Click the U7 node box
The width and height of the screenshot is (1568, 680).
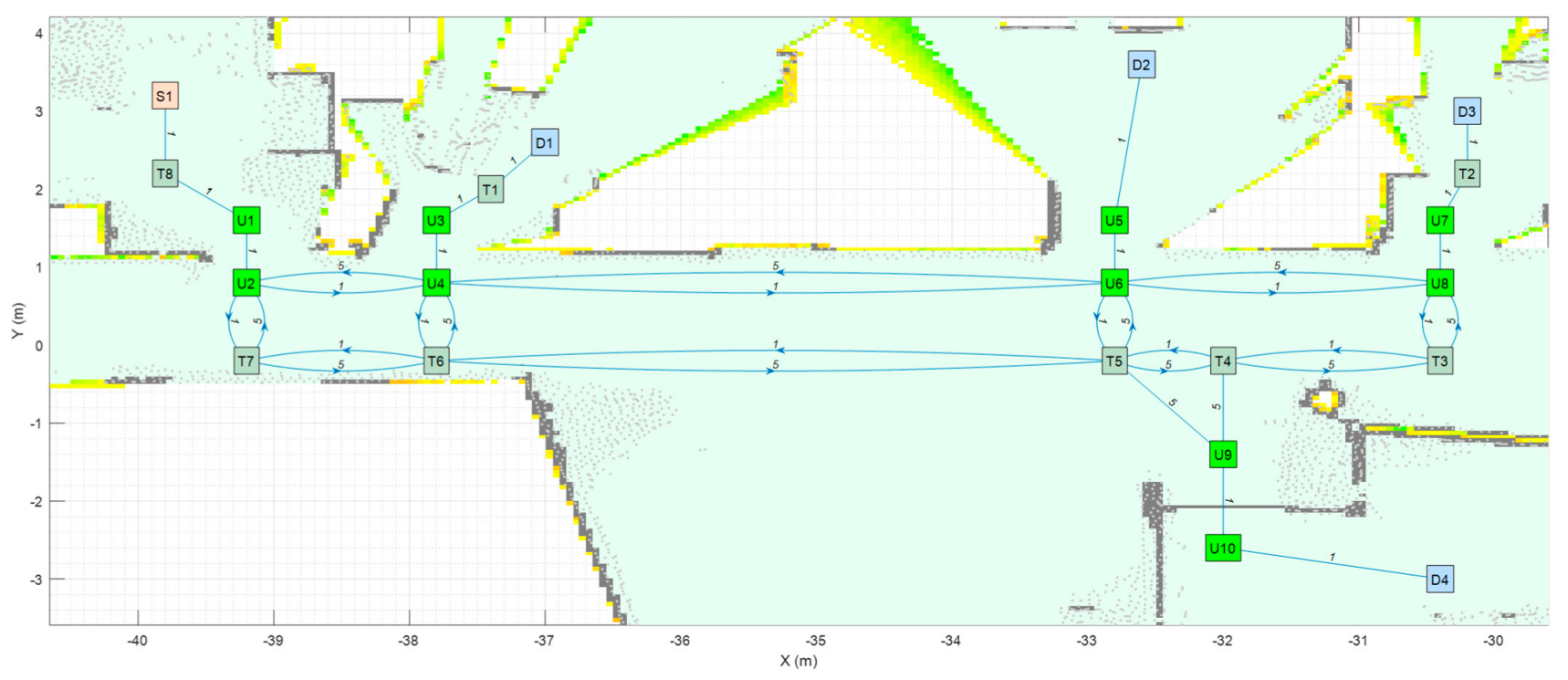pyautogui.click(x=1439, y=220)
